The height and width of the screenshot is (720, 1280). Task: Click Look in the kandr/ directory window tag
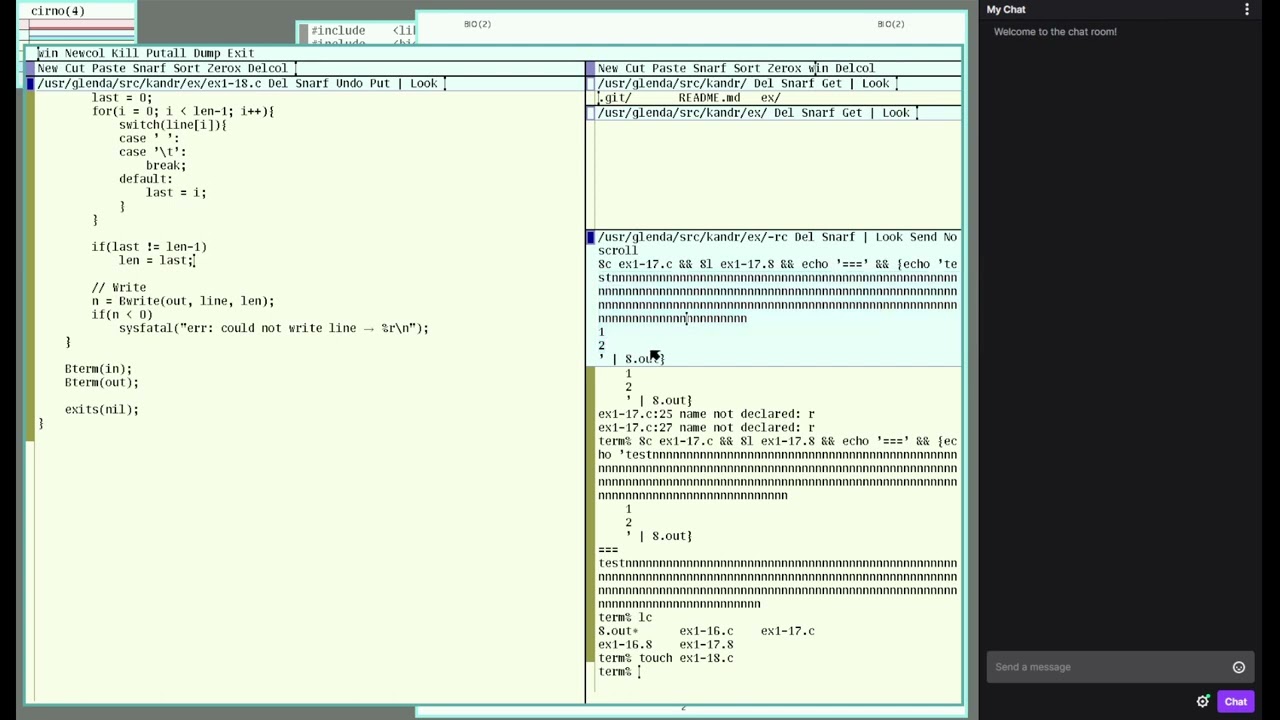coord(875,83)
